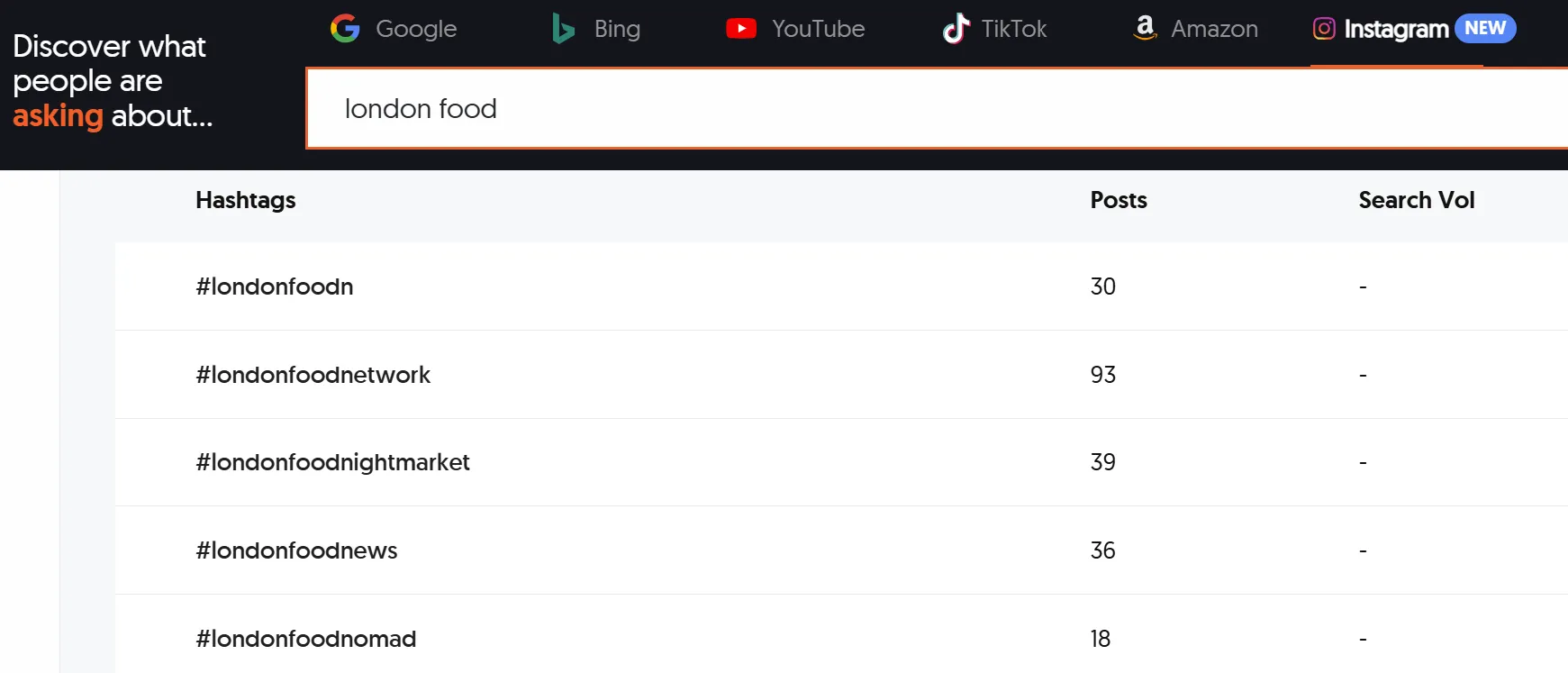
Task: Select the YouTube search source
Action: 794,28
